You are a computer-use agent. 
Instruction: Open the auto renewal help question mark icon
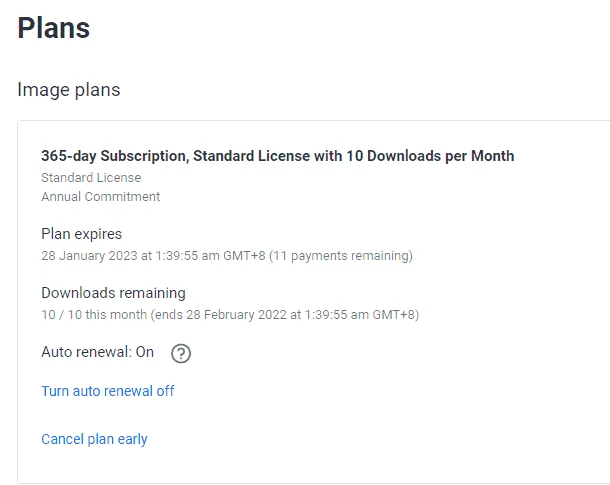(x=181, y=354)
